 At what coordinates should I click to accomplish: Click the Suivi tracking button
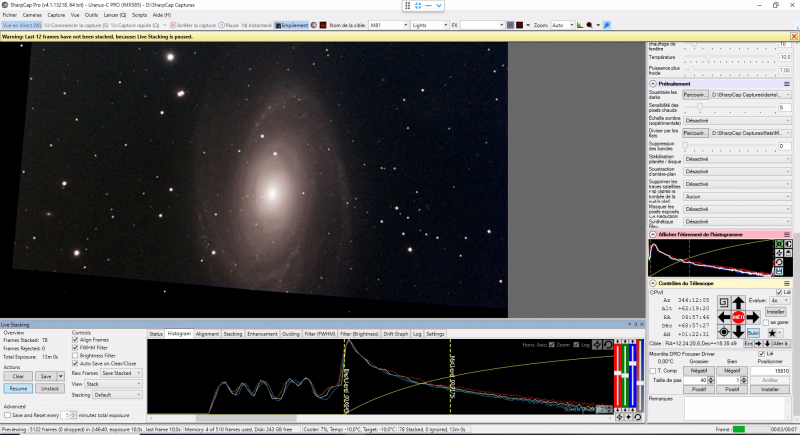[753, 332]
